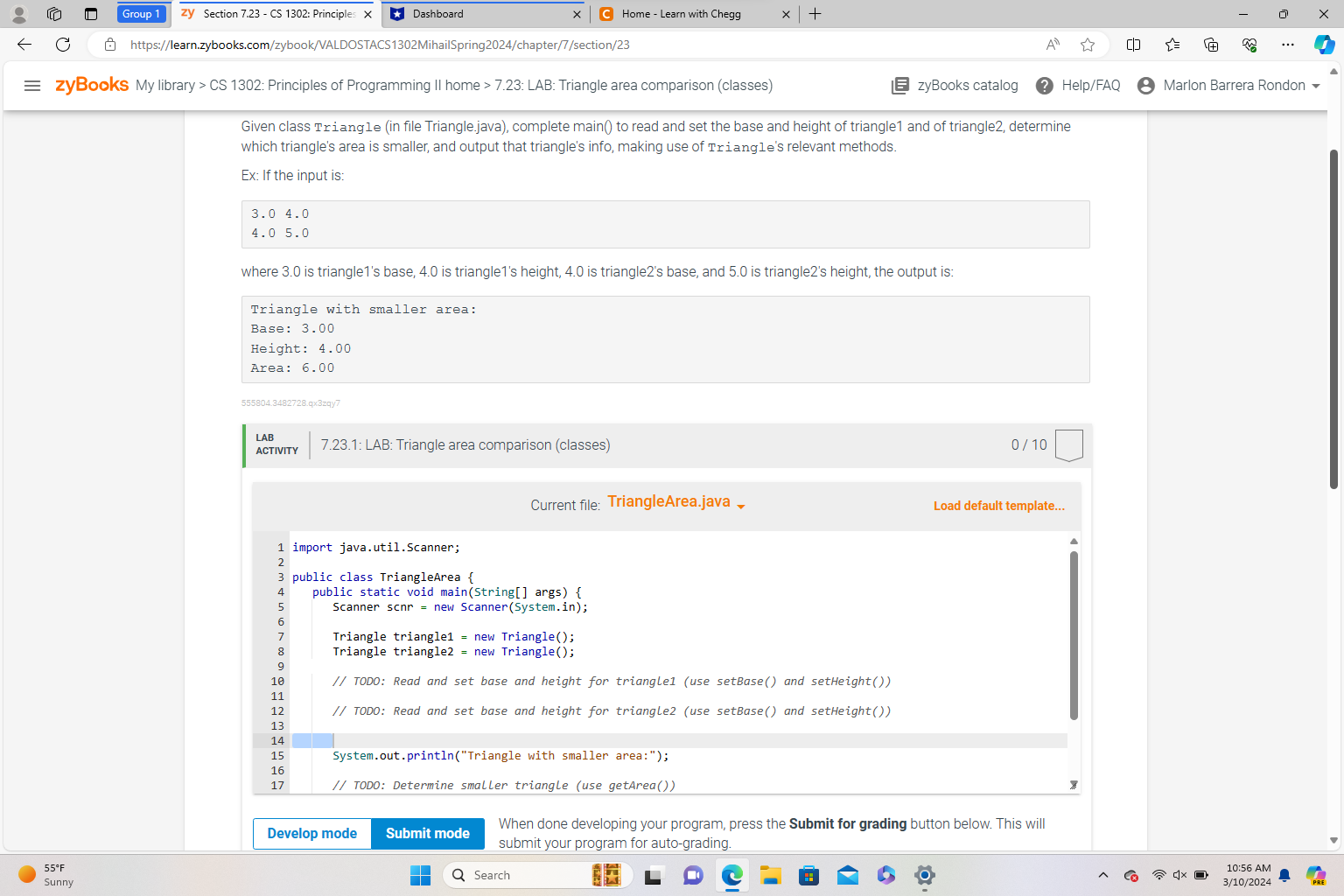Open the zyBooks sidebar hamburger menu

tap(32, 85)
